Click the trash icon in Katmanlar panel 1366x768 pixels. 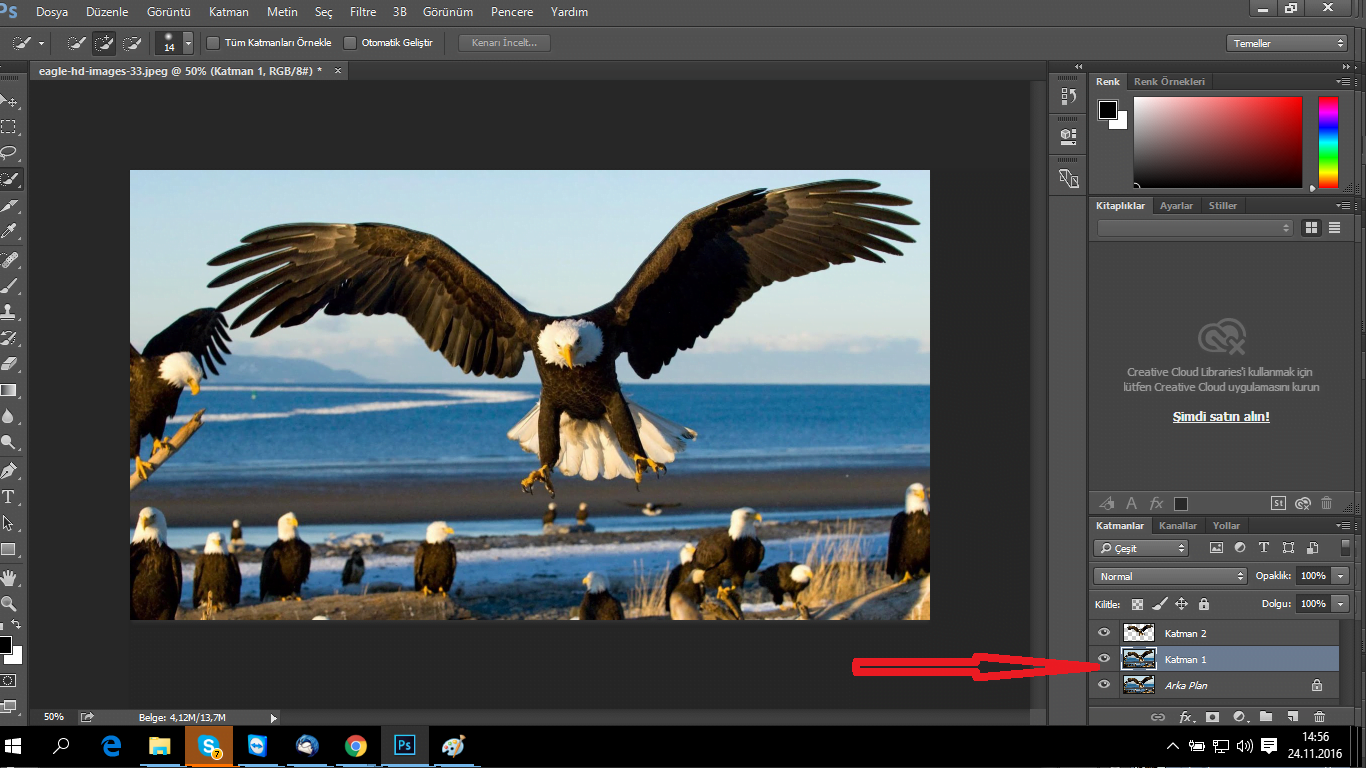[x=1319, y=717]
